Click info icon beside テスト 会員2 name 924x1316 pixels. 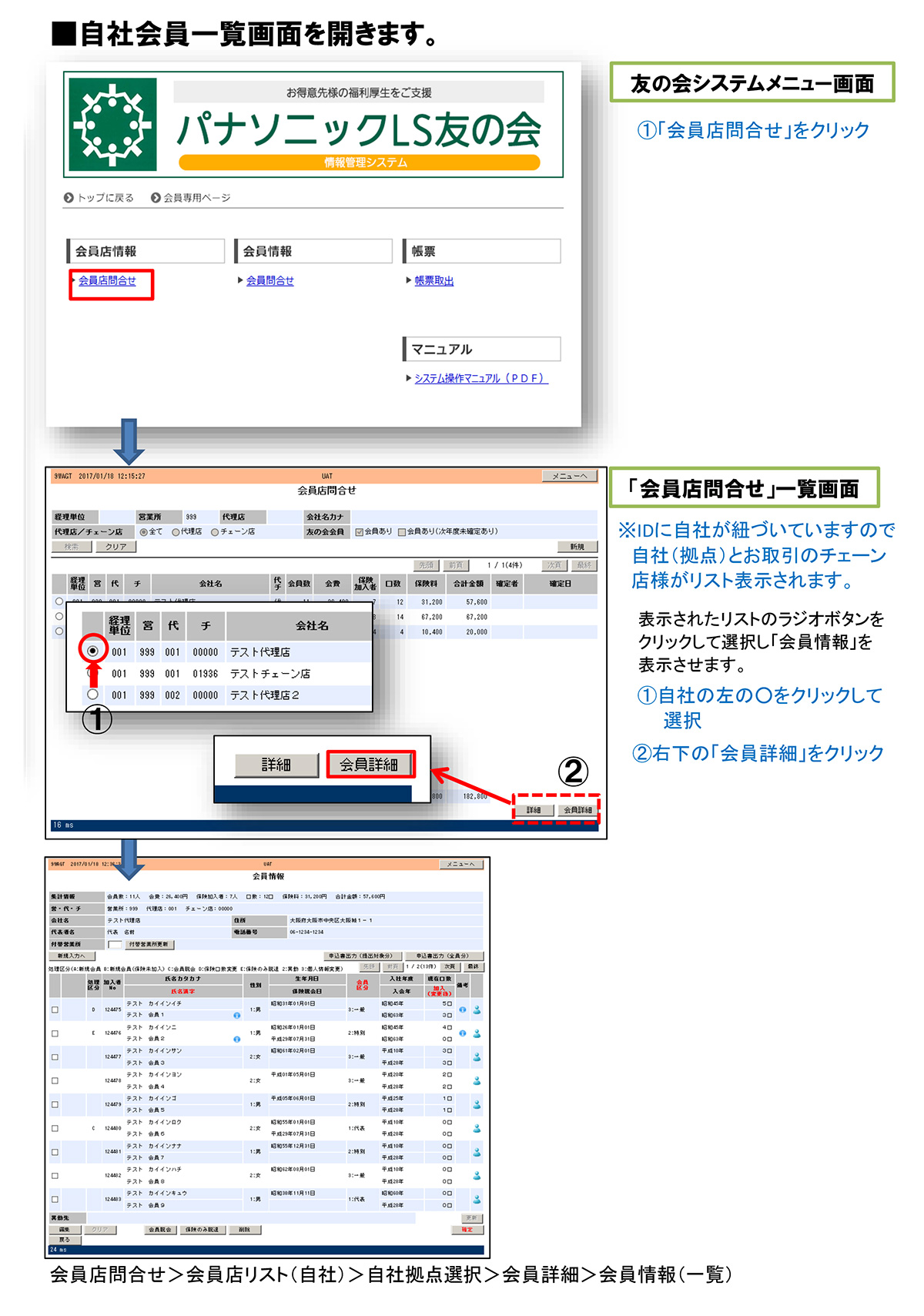tap(237, 1040)
